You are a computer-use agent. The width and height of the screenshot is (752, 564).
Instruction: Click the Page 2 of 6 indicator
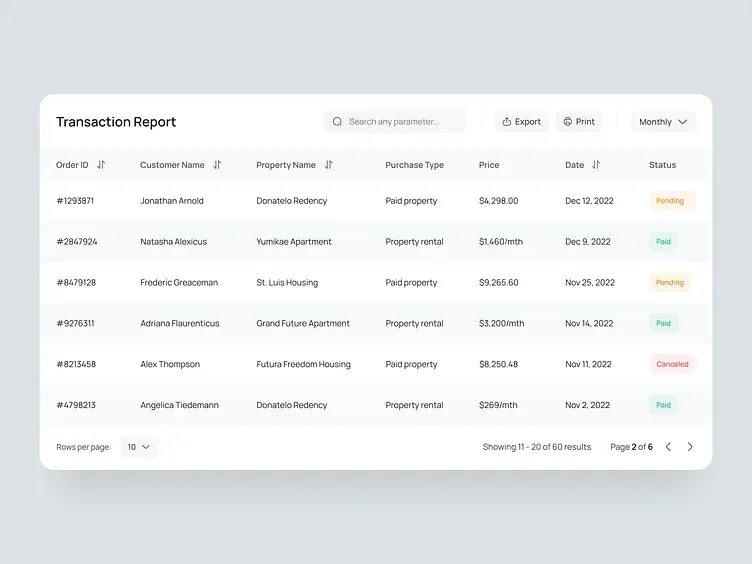631,446
